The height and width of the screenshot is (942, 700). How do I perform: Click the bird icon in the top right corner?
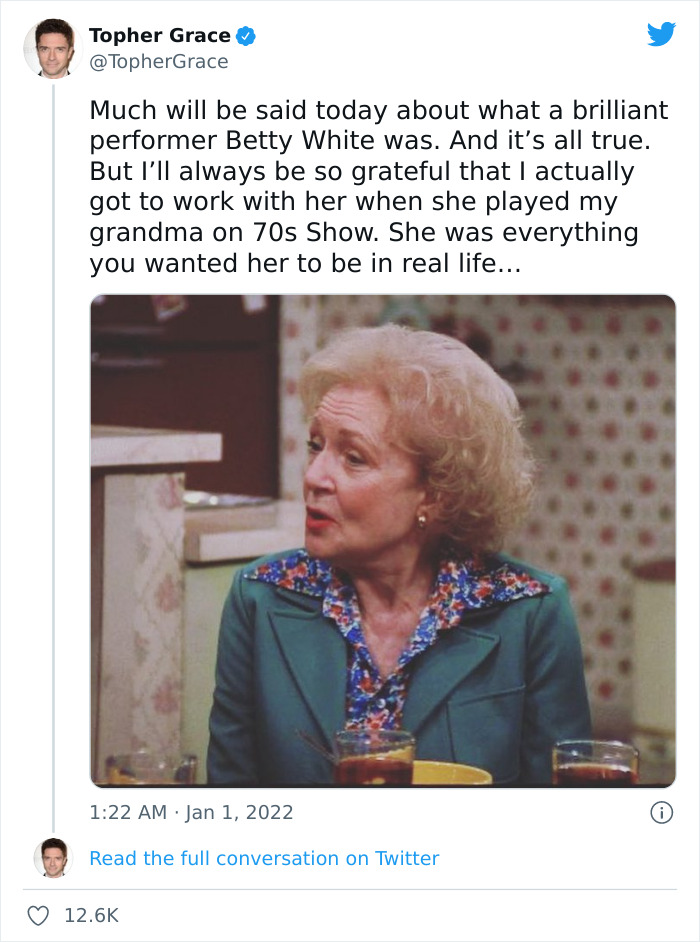point(660,35)
